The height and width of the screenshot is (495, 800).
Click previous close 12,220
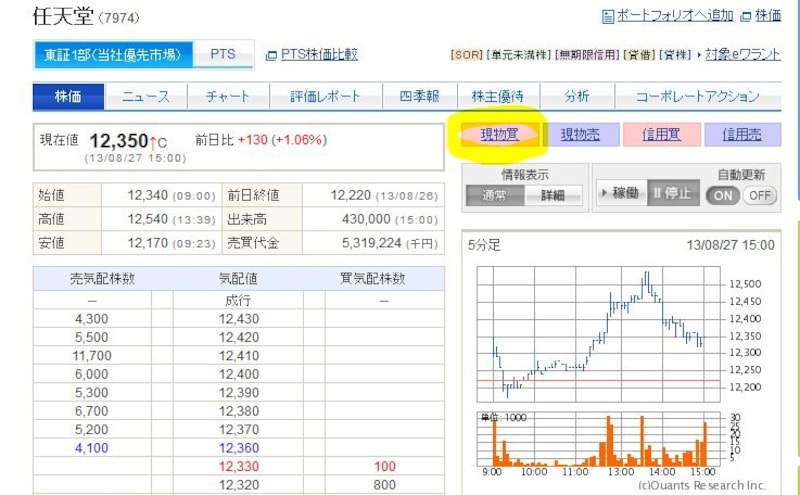pyautogui.click(x=351, y=195)
